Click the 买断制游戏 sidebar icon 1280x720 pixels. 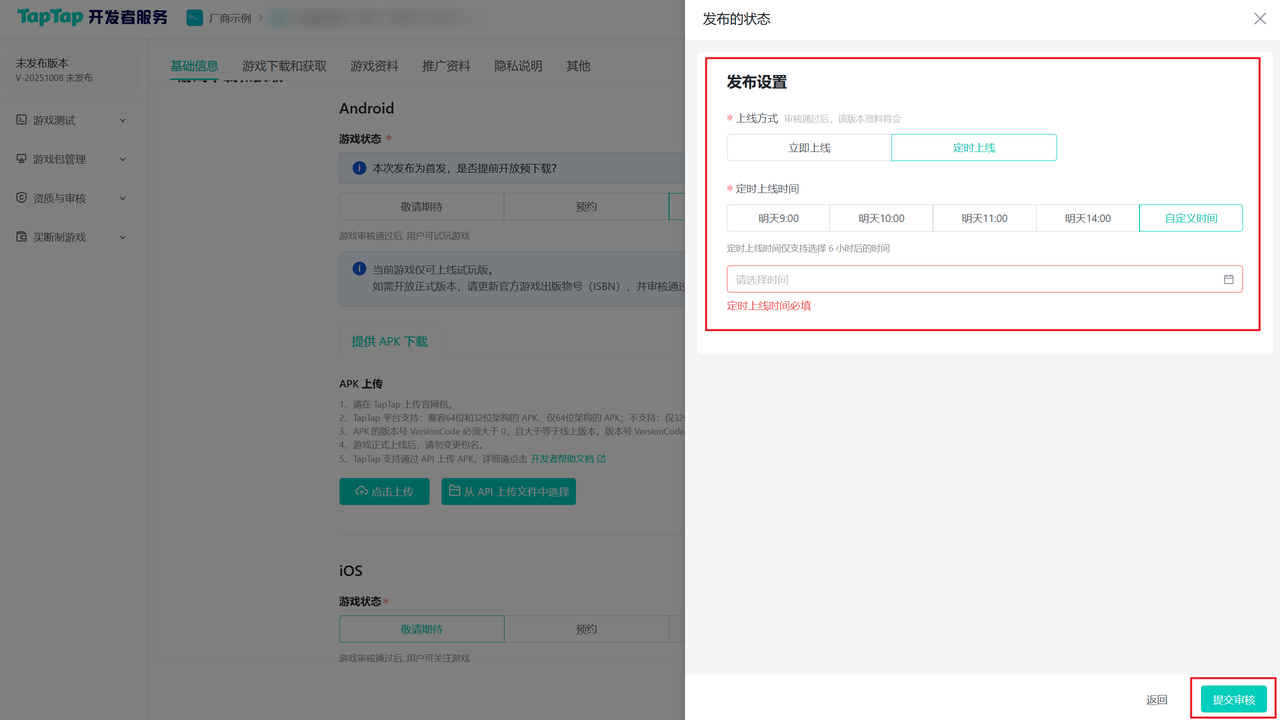22,237
